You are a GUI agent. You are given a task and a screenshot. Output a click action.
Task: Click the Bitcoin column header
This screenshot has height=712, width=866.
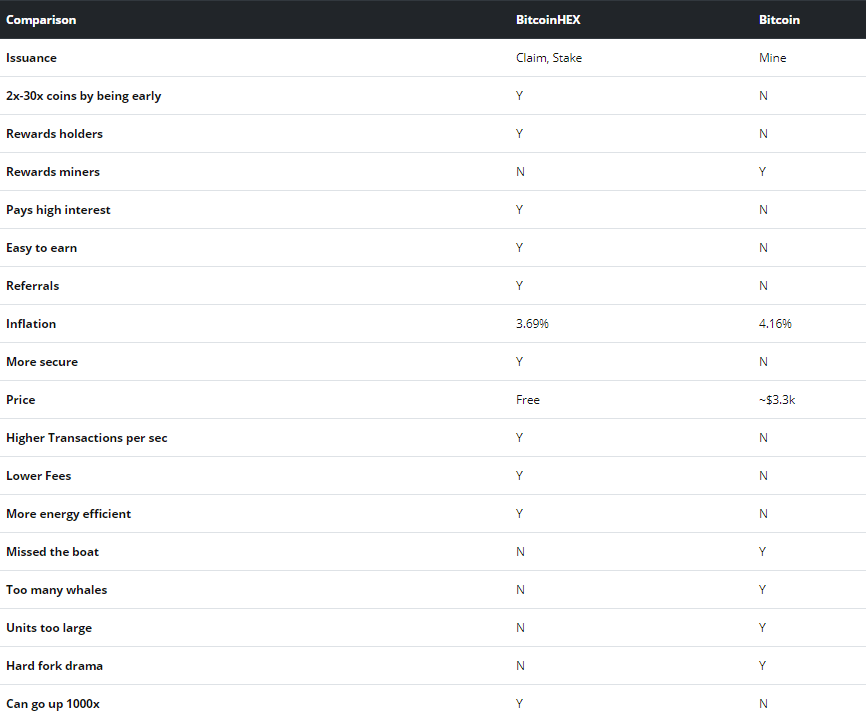[x=779, y=20]
